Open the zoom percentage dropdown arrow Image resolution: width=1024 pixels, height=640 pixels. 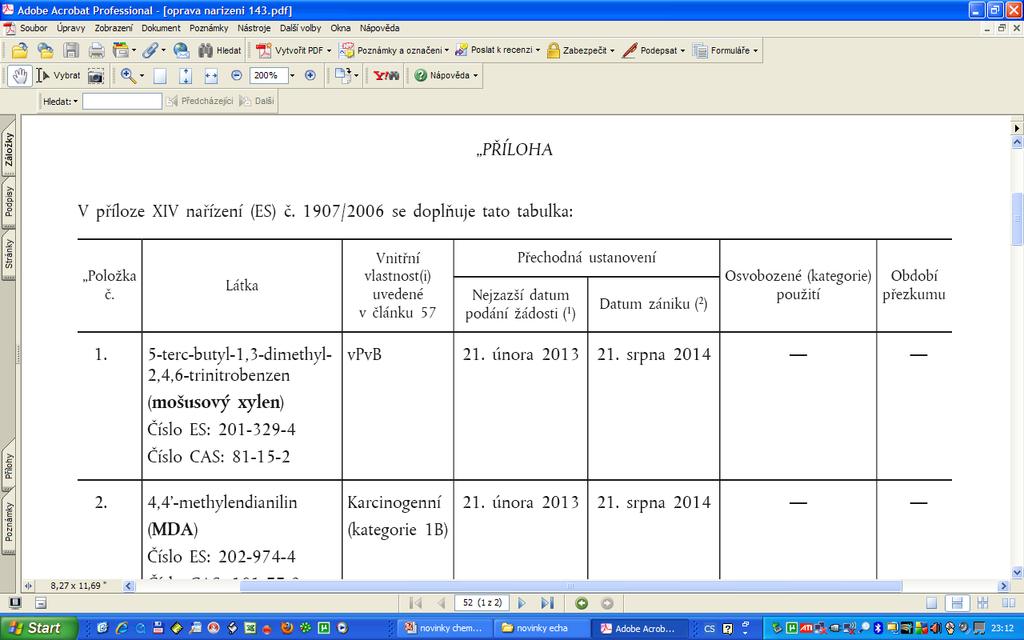click(292, 76)
